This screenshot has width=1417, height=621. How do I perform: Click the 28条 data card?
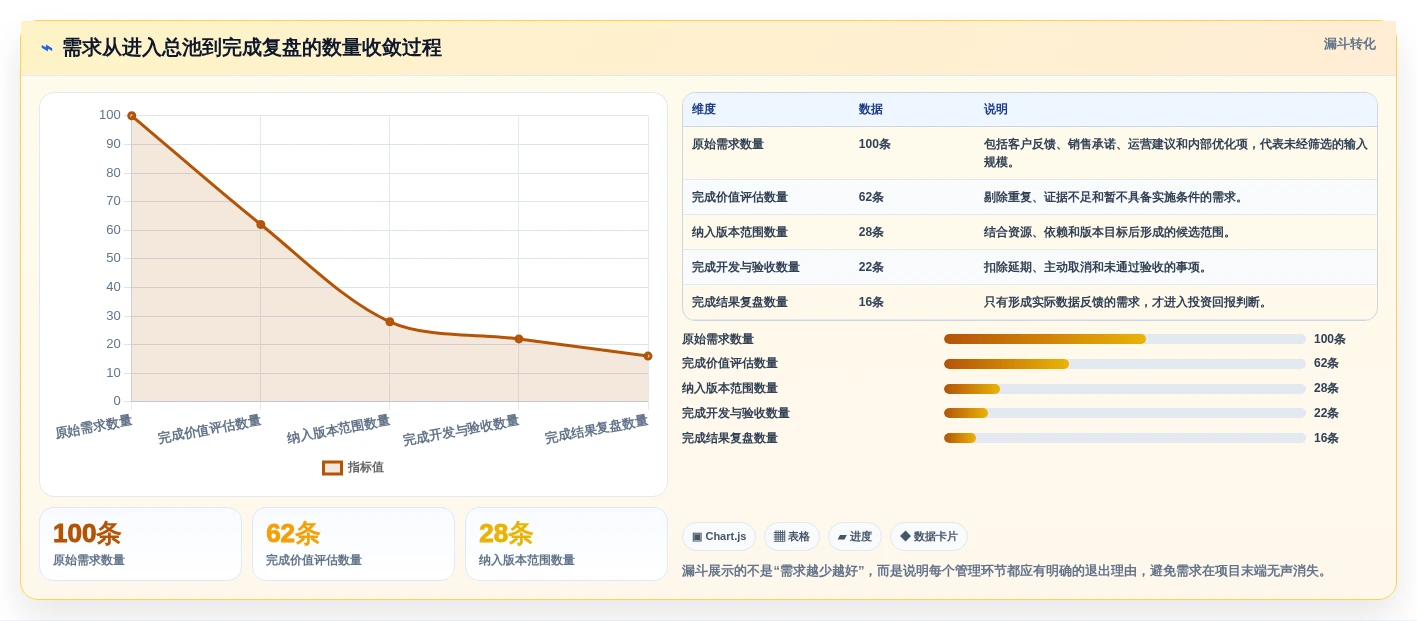point(566,544)
